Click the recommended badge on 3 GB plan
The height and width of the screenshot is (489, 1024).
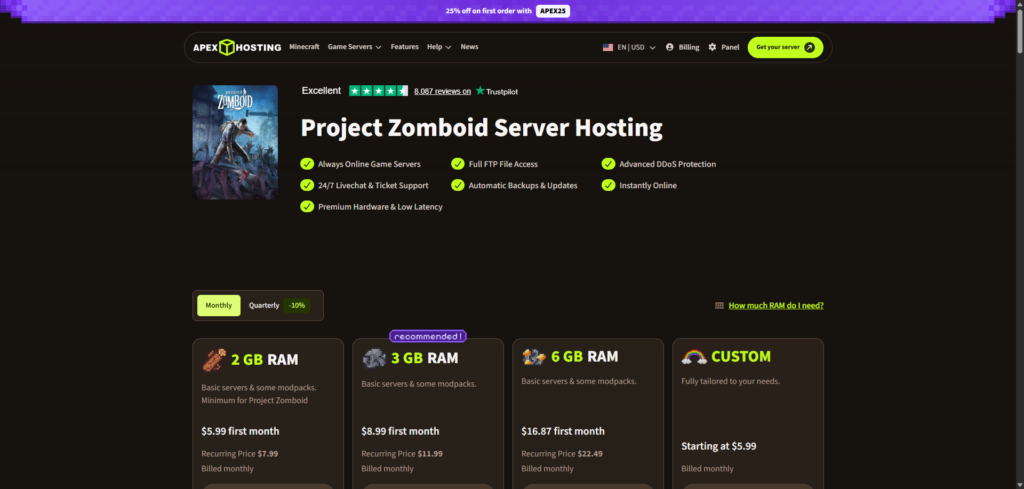point(428,336)
